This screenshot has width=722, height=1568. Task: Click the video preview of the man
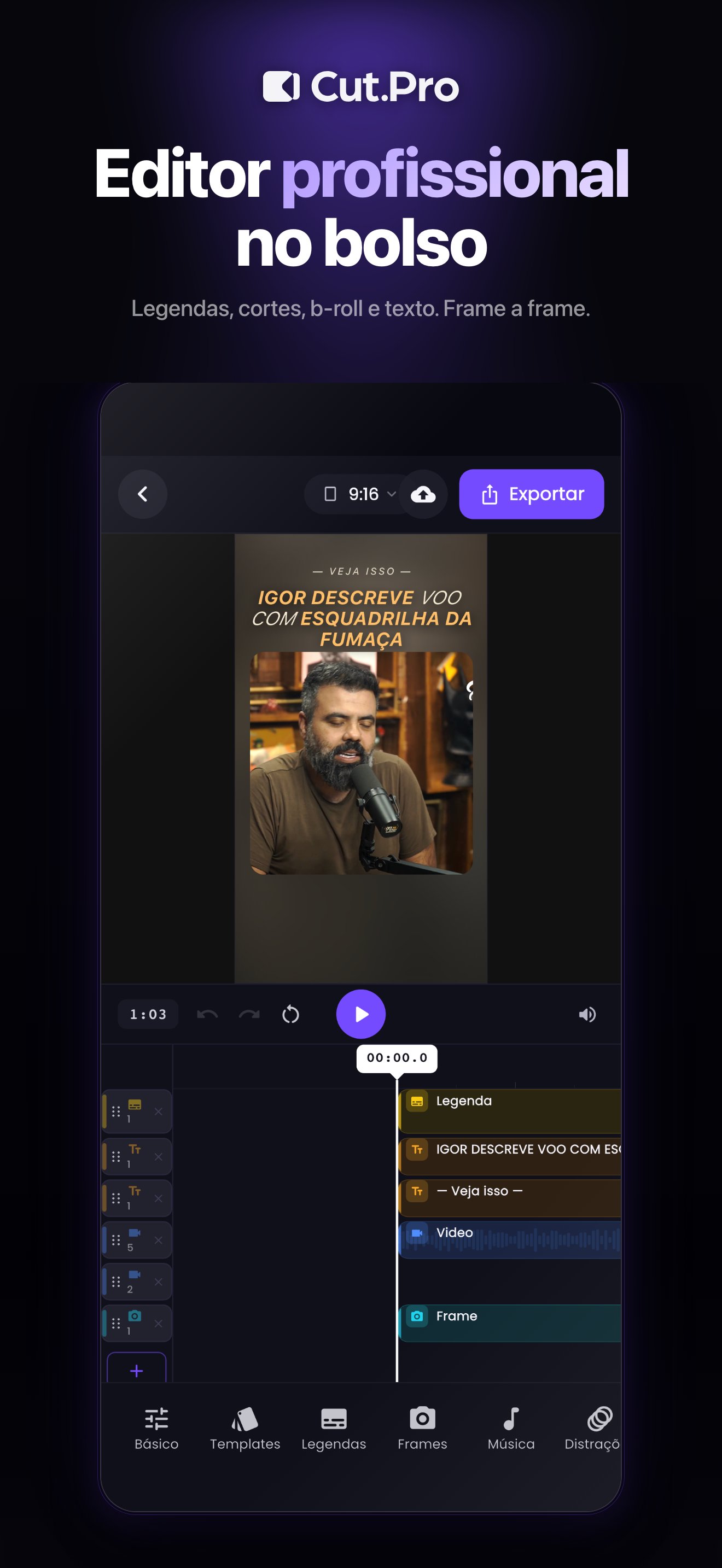coord(361,763)
